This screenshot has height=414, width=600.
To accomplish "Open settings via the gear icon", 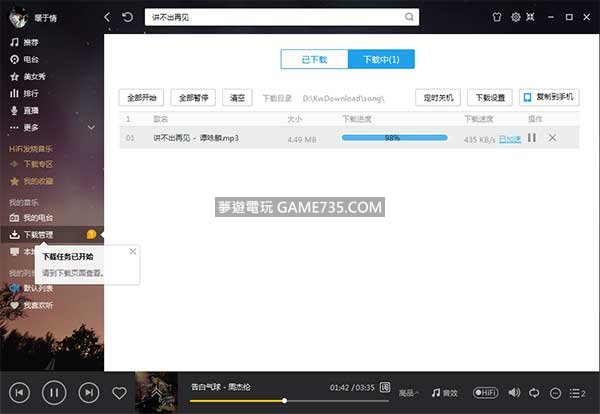I will (x=515, y=17).
